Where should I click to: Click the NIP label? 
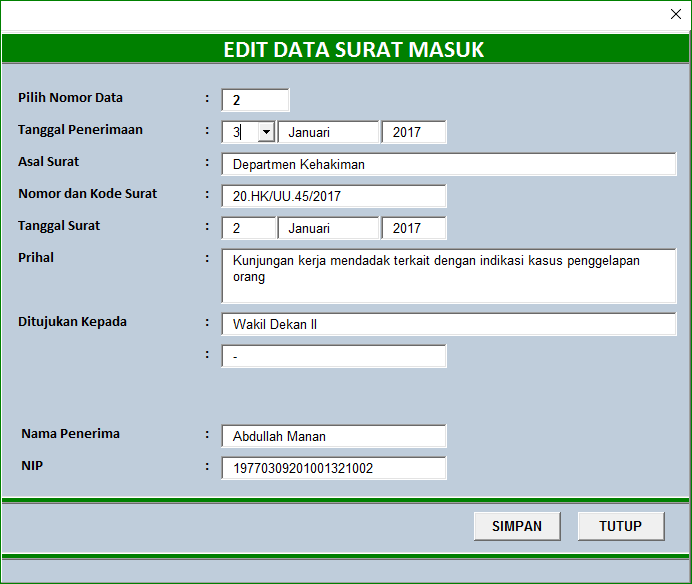[32, 466]
